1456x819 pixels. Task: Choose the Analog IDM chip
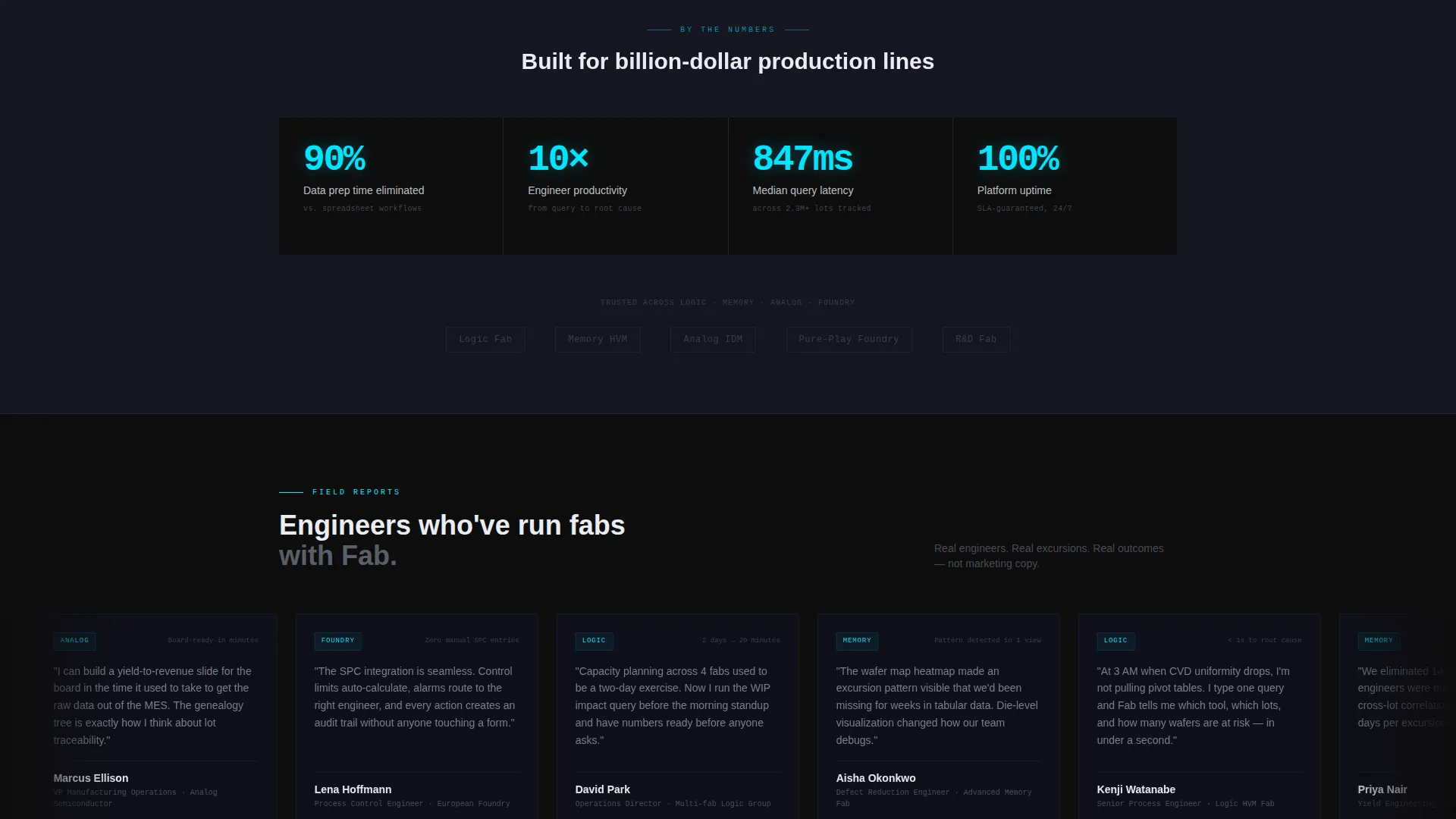(713, 339)
